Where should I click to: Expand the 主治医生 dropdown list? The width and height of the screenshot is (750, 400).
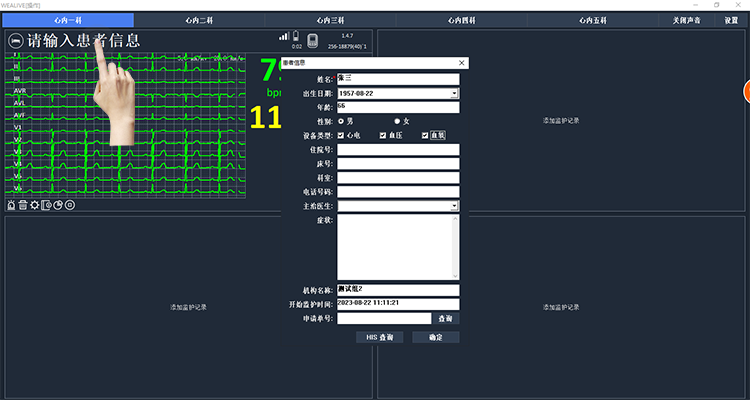454,206
